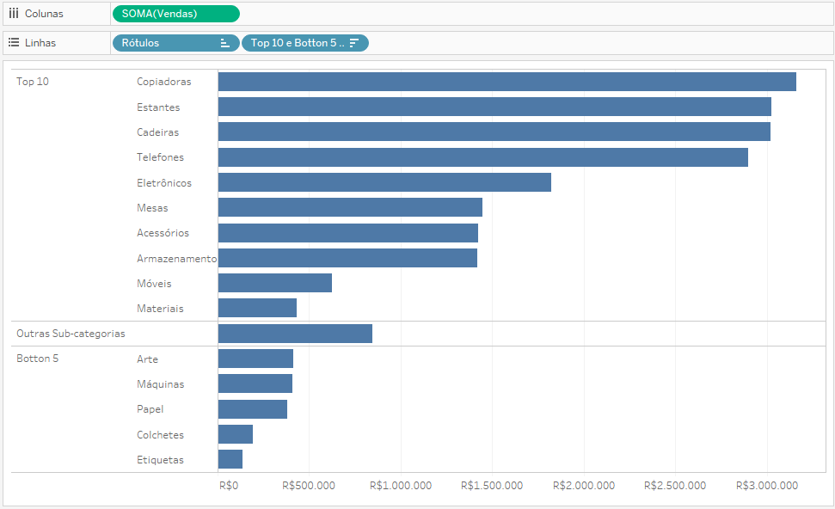Select the Acessórios bar
835x509 pixels.
348,233
